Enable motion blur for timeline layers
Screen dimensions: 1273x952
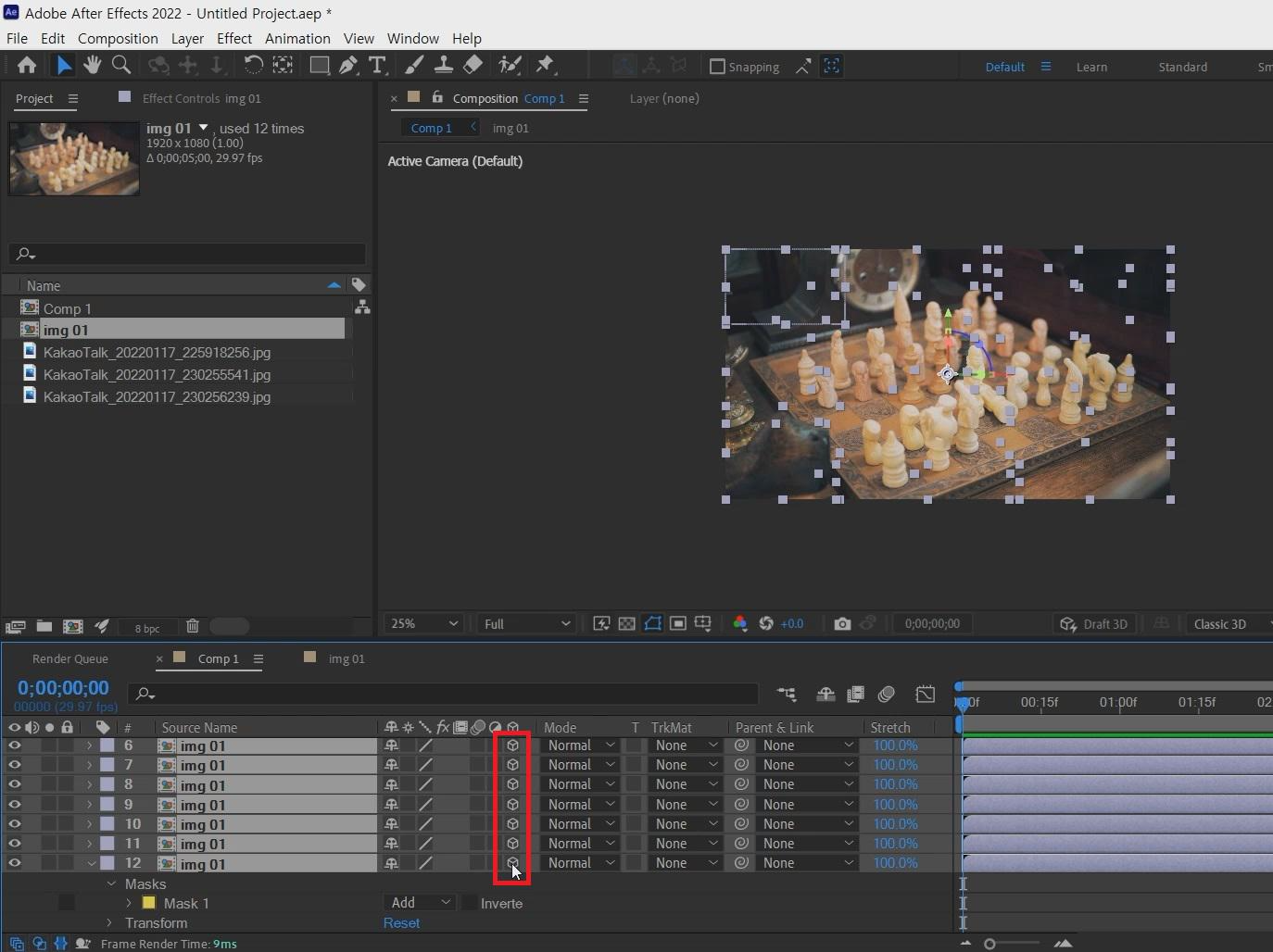pos(887,694)
